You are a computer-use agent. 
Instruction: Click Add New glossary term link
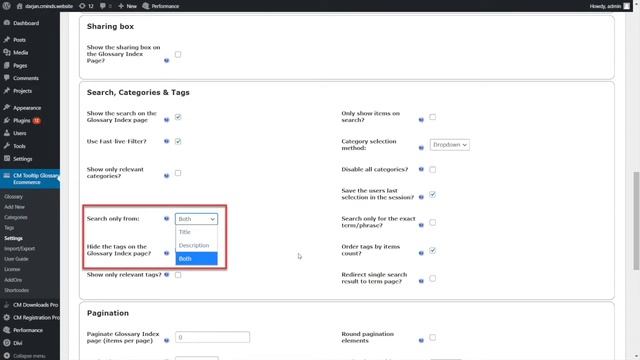point(14,207)
